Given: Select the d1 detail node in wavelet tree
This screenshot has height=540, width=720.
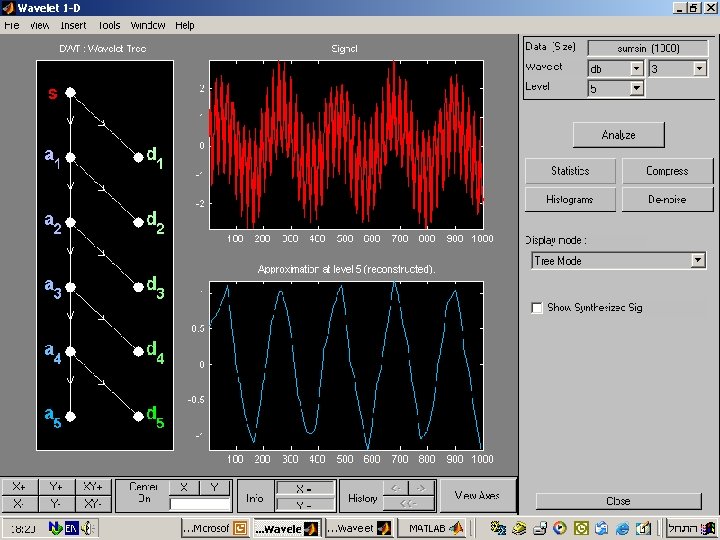Looking at the screenshot, I should [x=137, y=156].
